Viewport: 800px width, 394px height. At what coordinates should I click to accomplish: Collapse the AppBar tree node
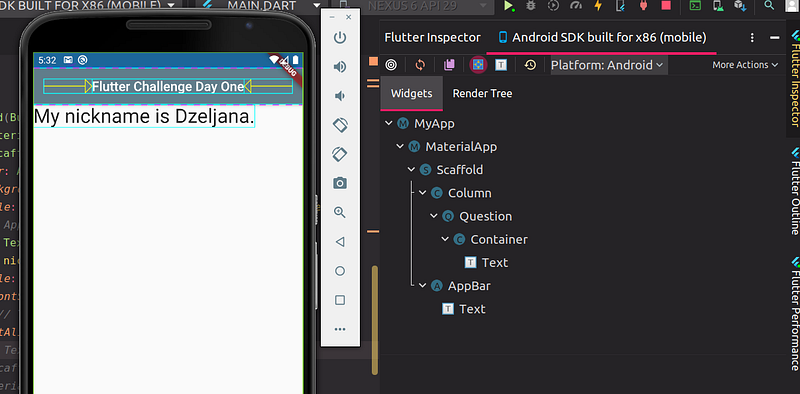(x=422, y=286)
